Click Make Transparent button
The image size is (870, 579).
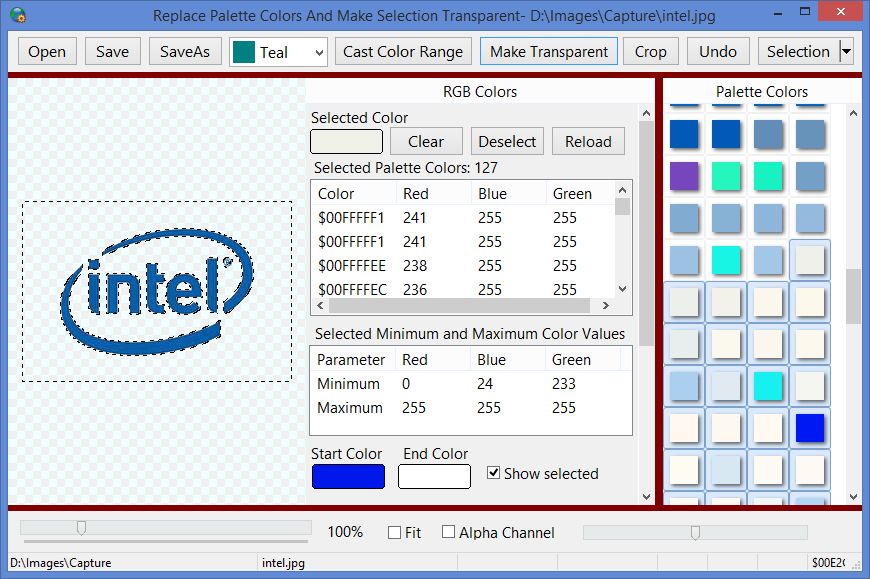[x=549, y=52]
